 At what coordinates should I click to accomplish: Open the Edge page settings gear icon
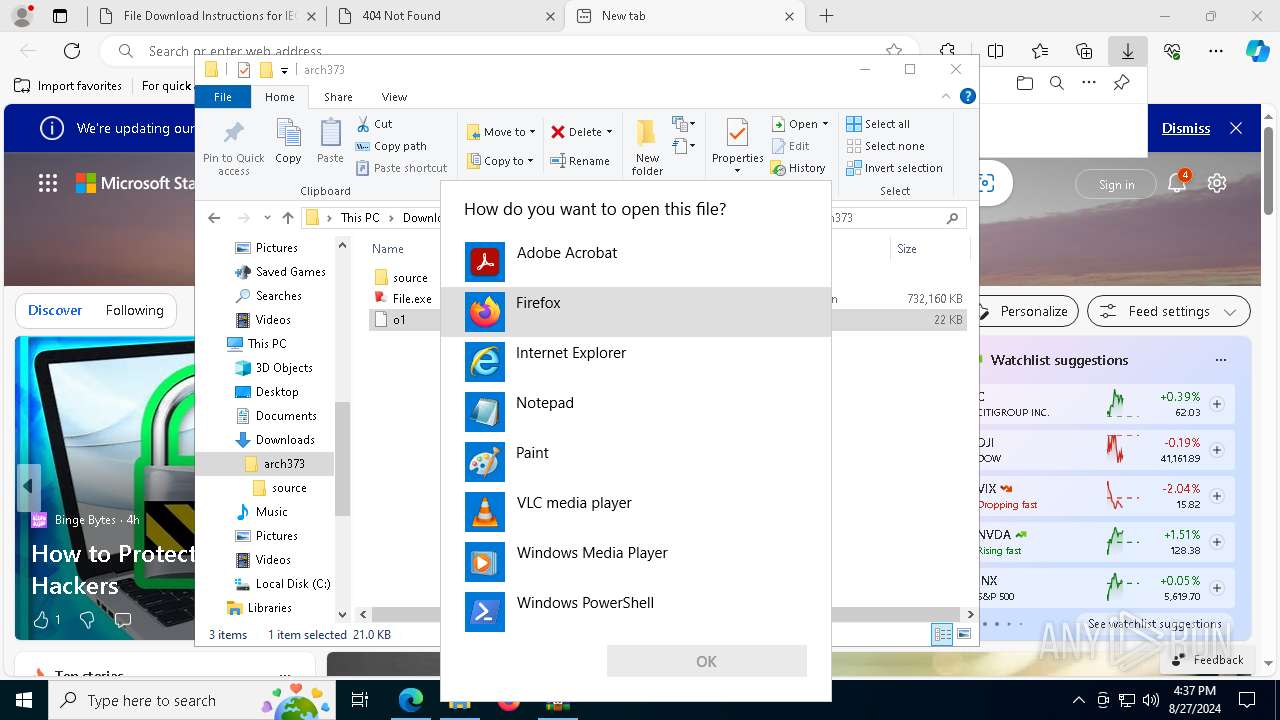pyautogui.click(x=1217, y=183)
